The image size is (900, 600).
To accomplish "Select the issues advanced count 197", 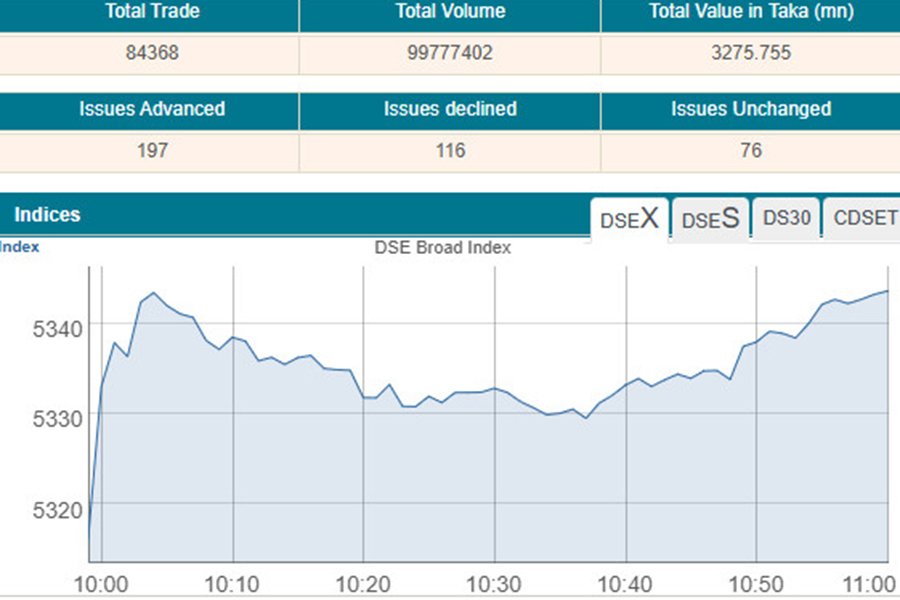I will tap(154, 151).
